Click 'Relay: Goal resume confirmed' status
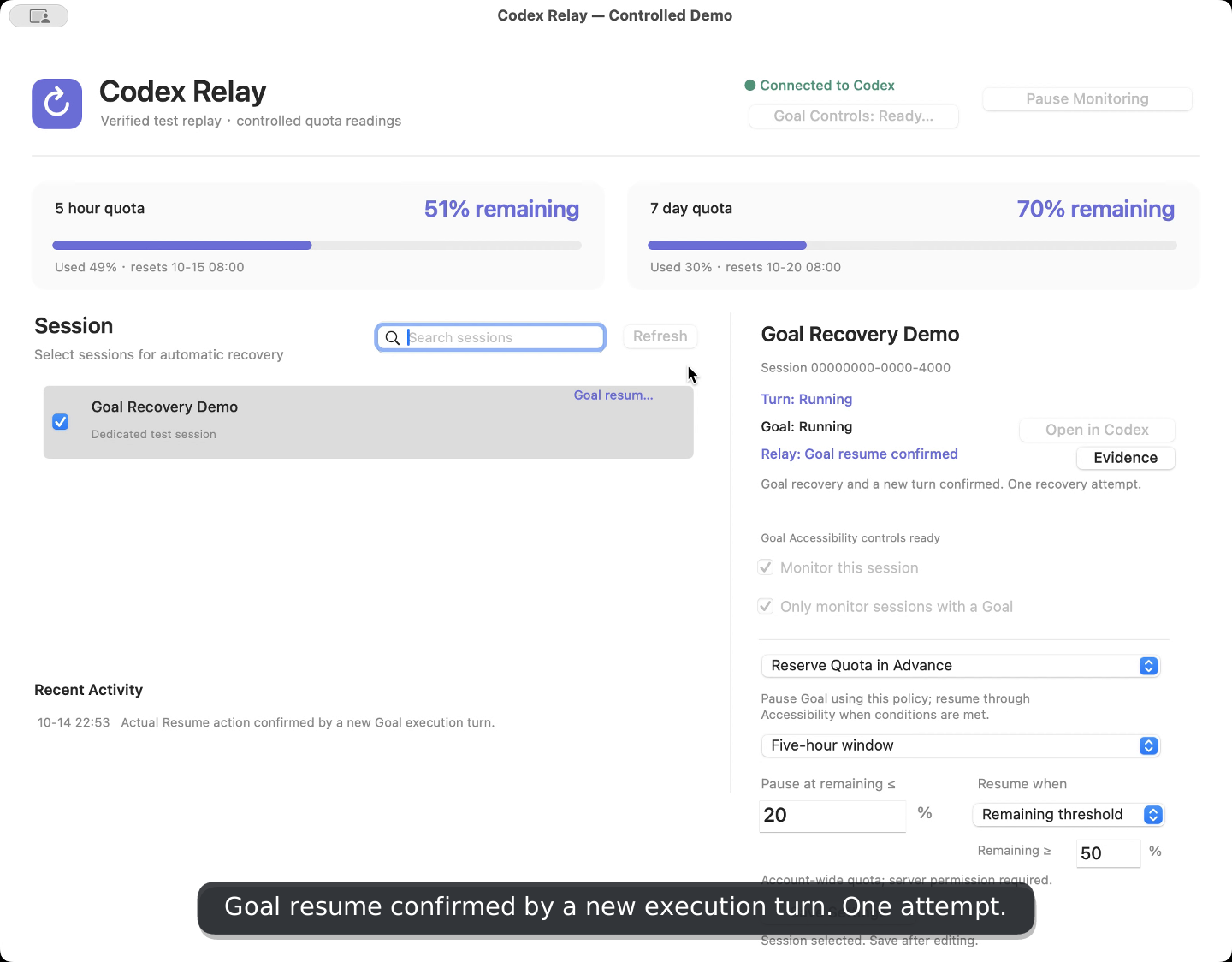Screen dimensions: 1232x962 click(x=860, y=454)
